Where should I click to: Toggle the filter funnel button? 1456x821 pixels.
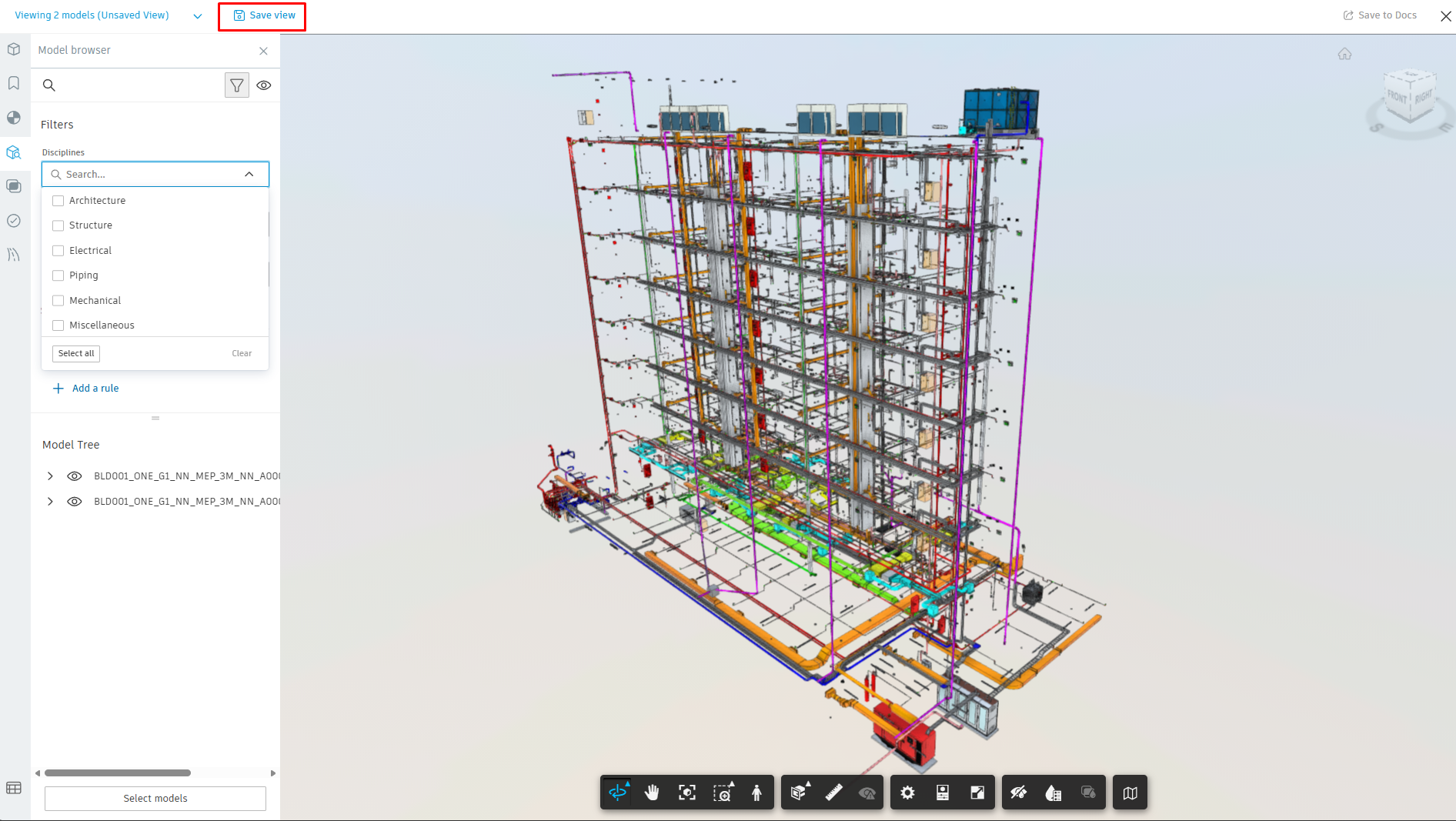click(237, 85)
